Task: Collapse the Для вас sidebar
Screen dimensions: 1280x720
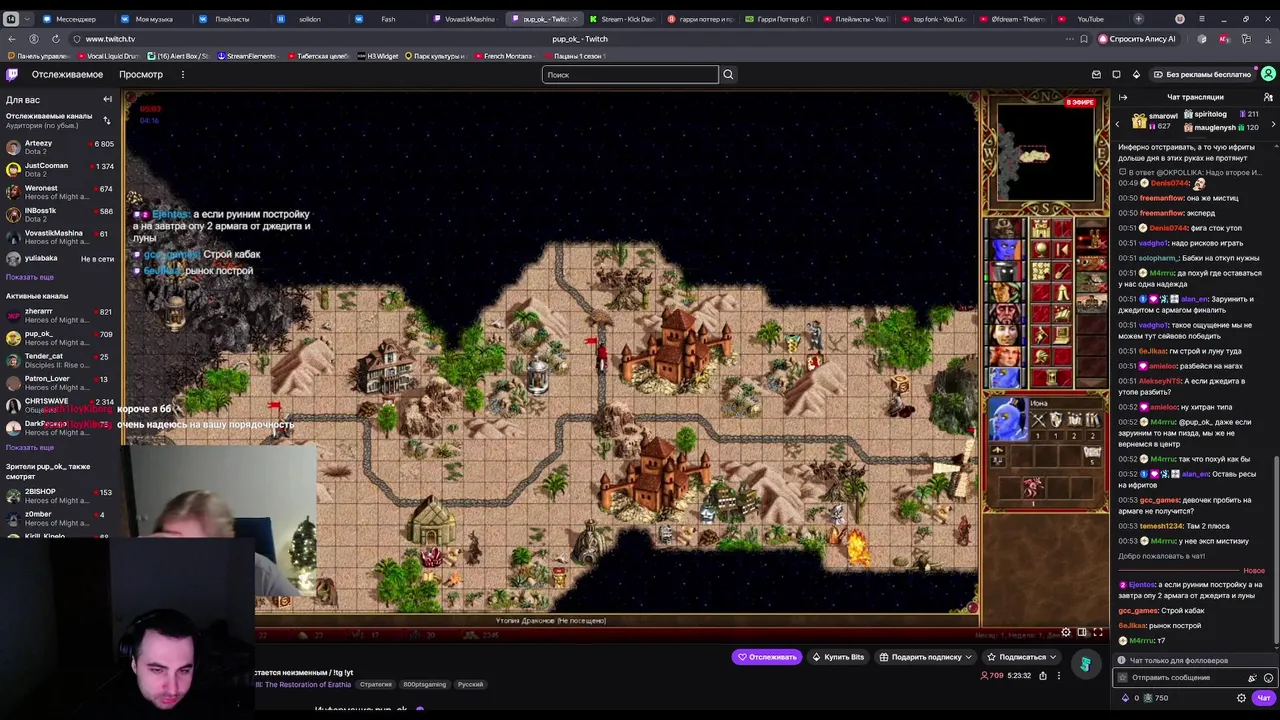Action: 107,99
